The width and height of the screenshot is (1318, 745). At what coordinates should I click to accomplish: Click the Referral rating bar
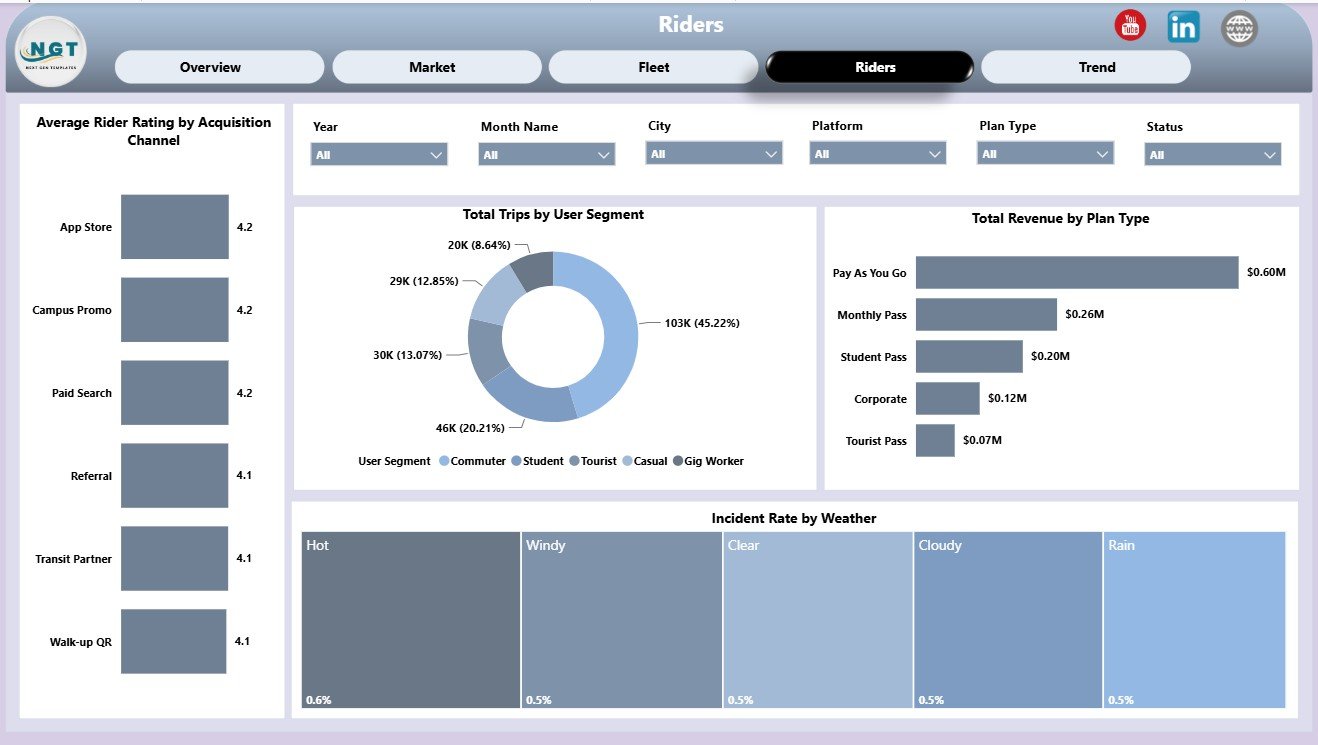[175, 476]
